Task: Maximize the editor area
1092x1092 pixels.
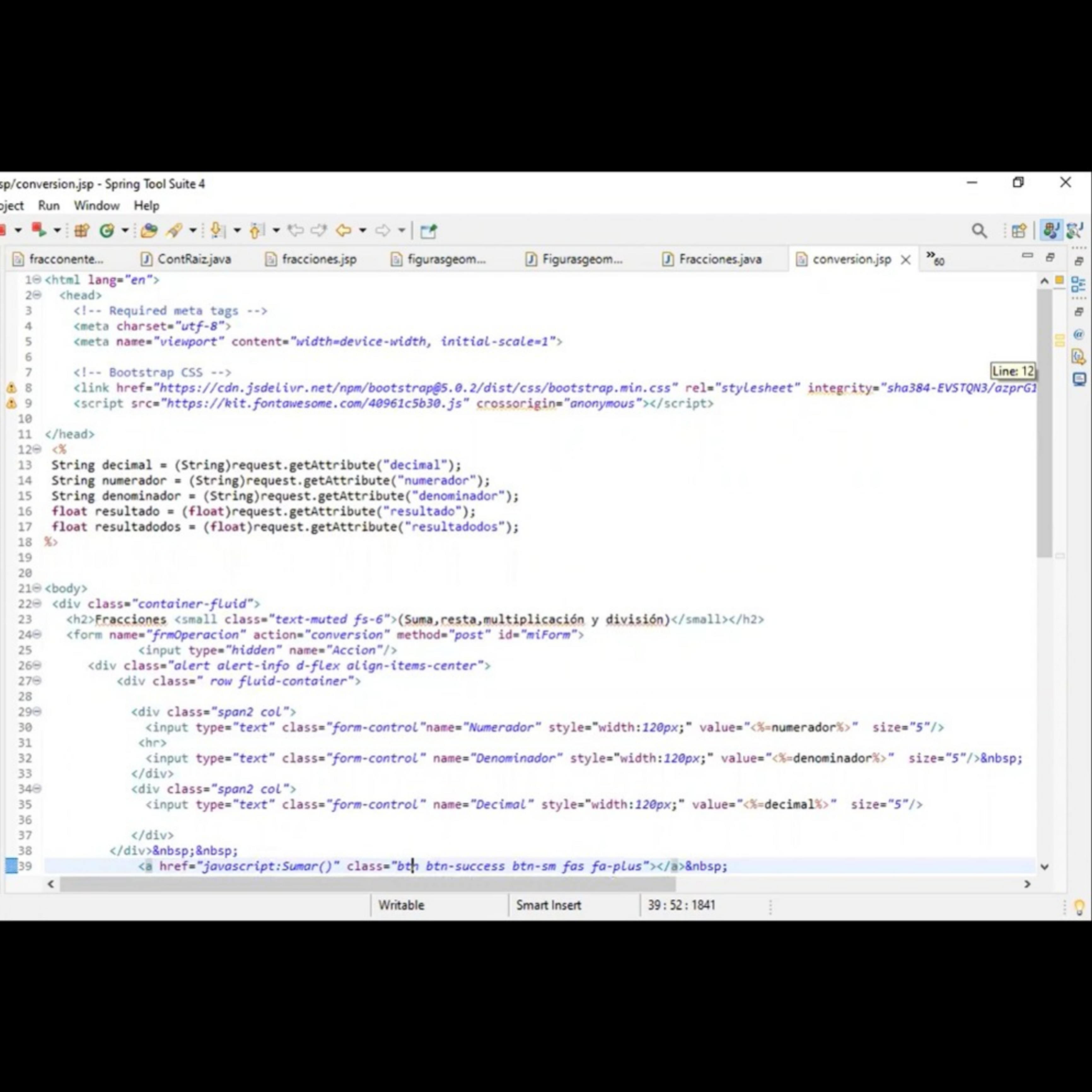Action: pos(1050,257)
